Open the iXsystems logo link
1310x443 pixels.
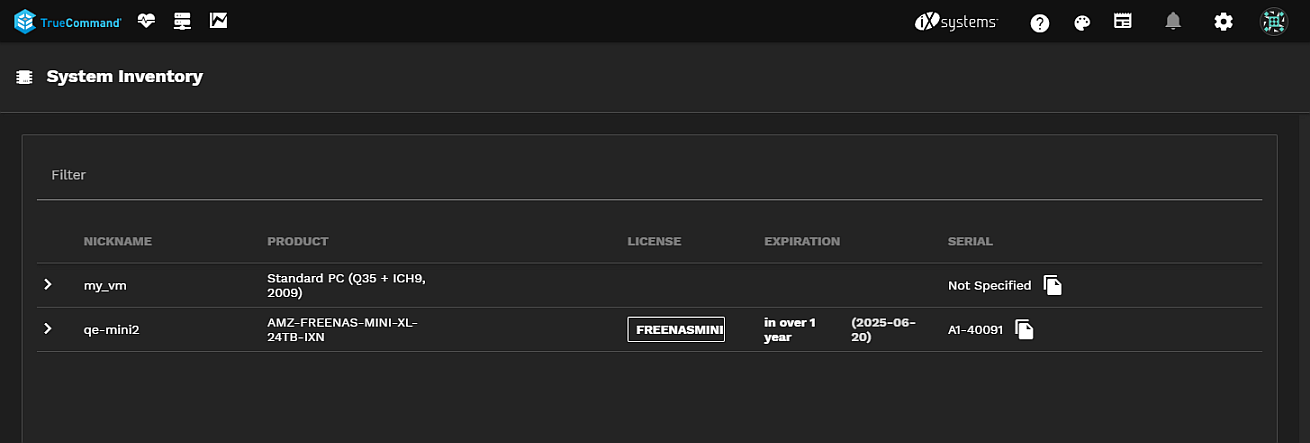(x=956, y=22)
